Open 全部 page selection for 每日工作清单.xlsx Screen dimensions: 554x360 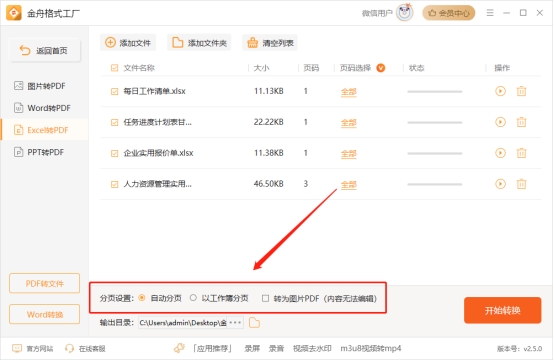[x=349, y=92]
